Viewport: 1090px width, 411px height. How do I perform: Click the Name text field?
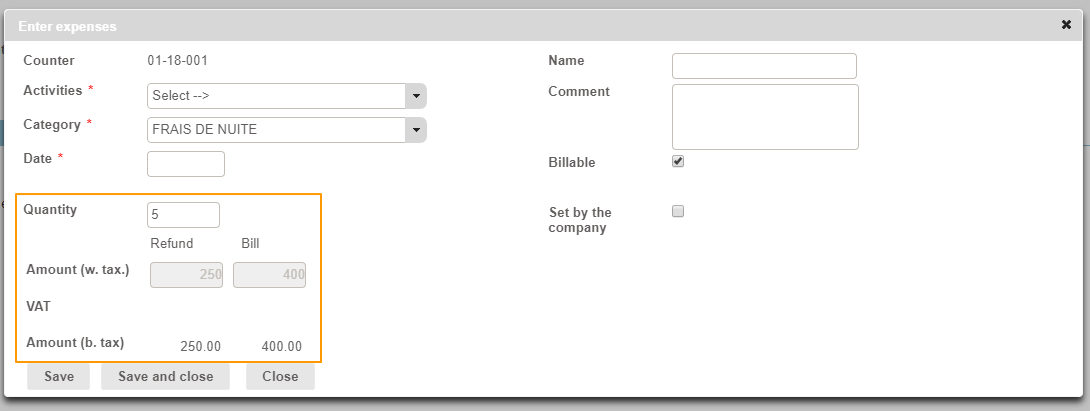[x=764, y=66]
